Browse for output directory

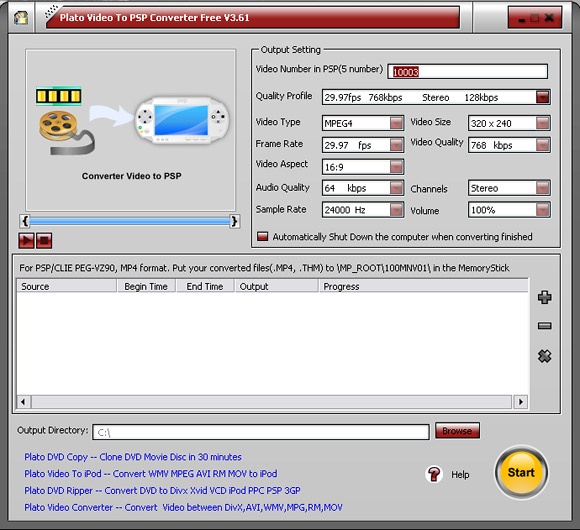point(457,431)
